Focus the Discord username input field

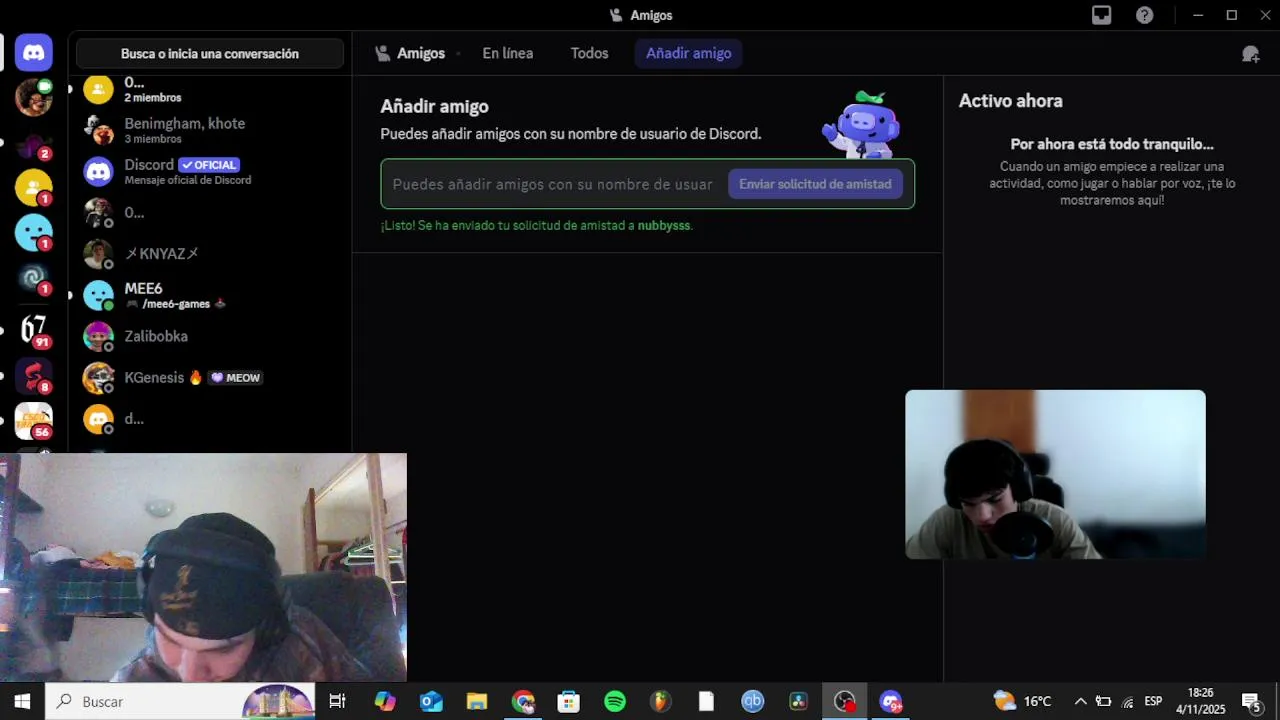[553, 184]
